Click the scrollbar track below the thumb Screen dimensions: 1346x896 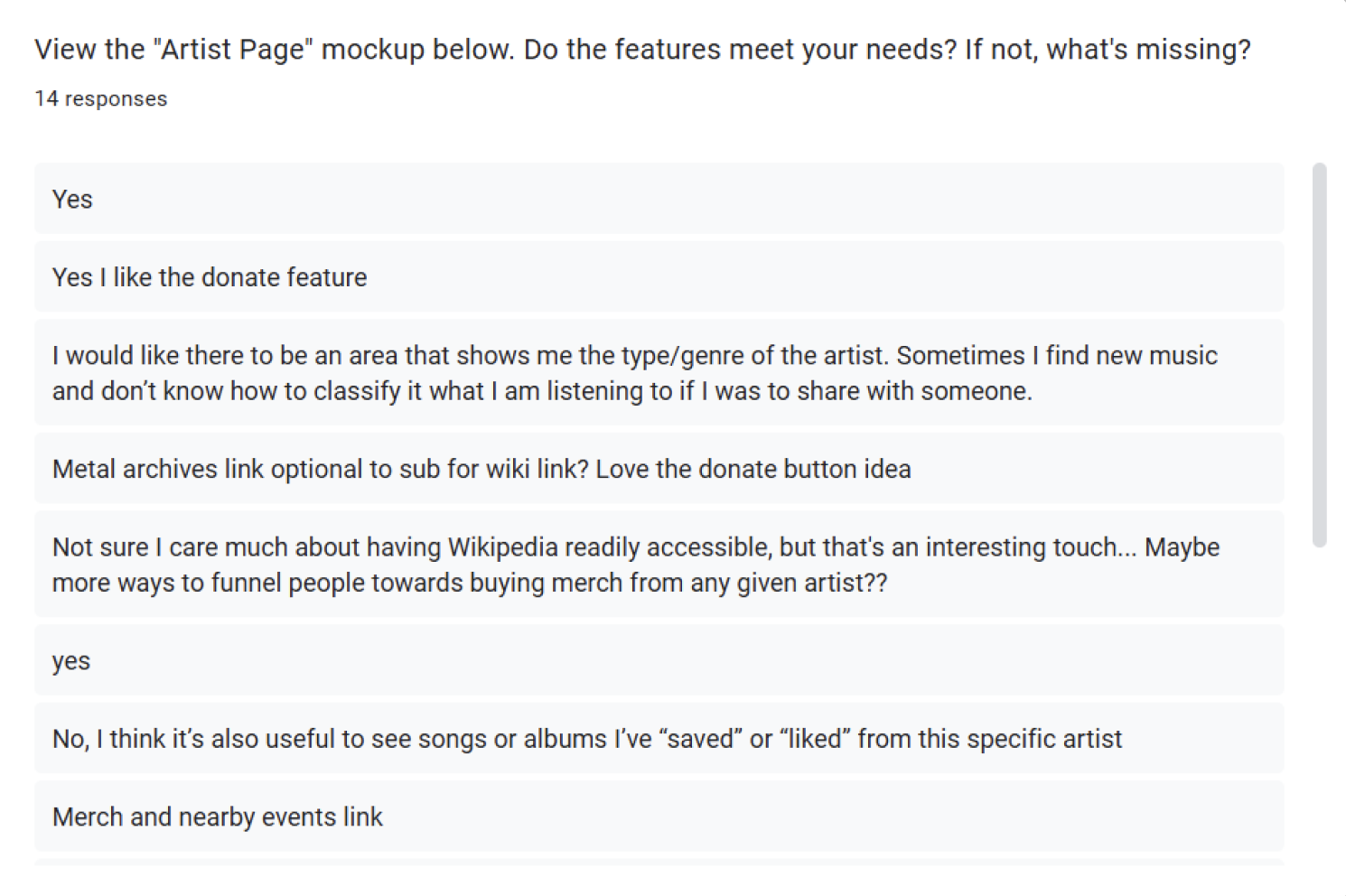[1320, 705]
